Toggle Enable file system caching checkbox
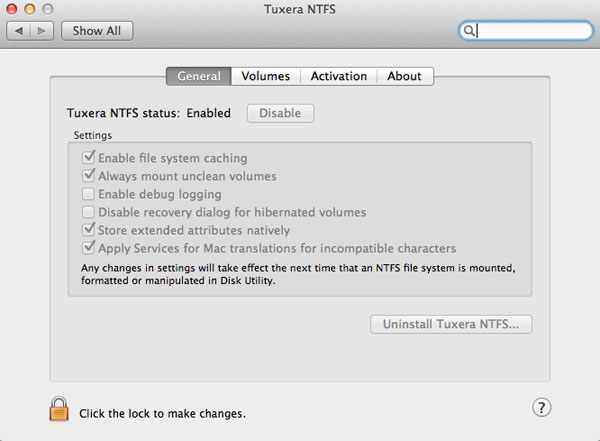 89,158
